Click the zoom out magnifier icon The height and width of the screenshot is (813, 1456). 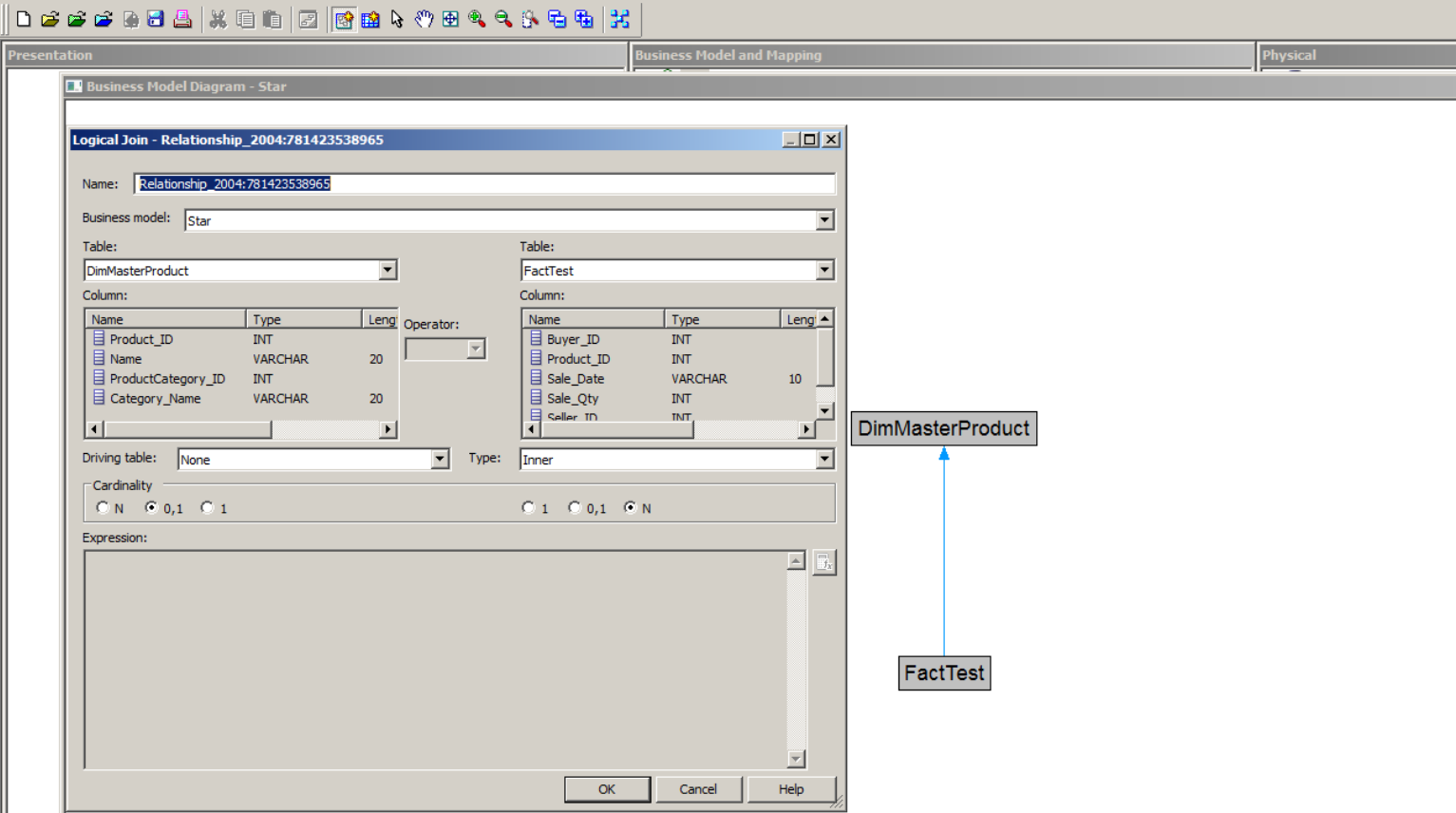pyautogui.click(x=503, y=19)
